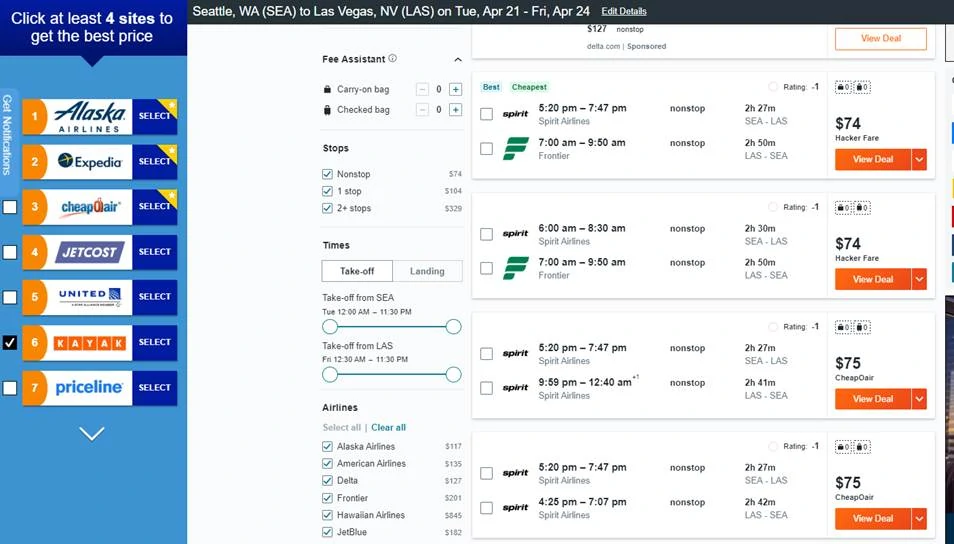This screenshot has width=954, height=544.
Task: Click the Frontier logo in the 5:20 pm result
Action: coord(516,148)
